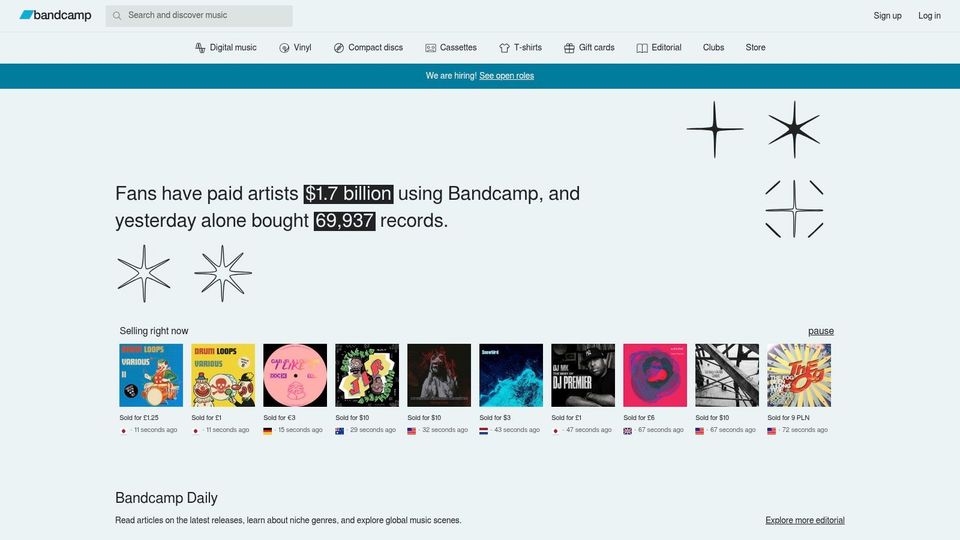Pause the Selling right now feed
This screenshot has width=960, height=540.
[x=820, y=331]
